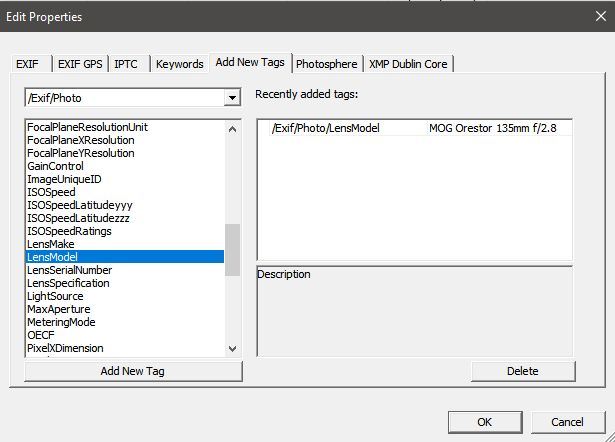This screenshot has height=442, width=615.
Task: Choose LensSerialNumber from the list
Action: click(70, 270)
